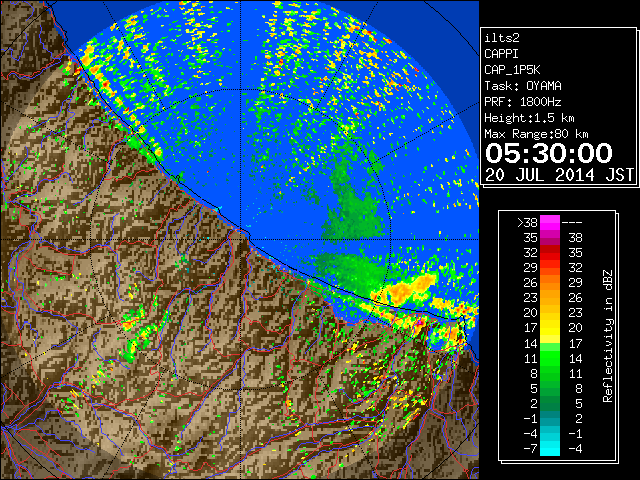Click the 'ilts2' label in info box
Image resolution: width=640 pixels, height=480 pixels.
[502, 38]
